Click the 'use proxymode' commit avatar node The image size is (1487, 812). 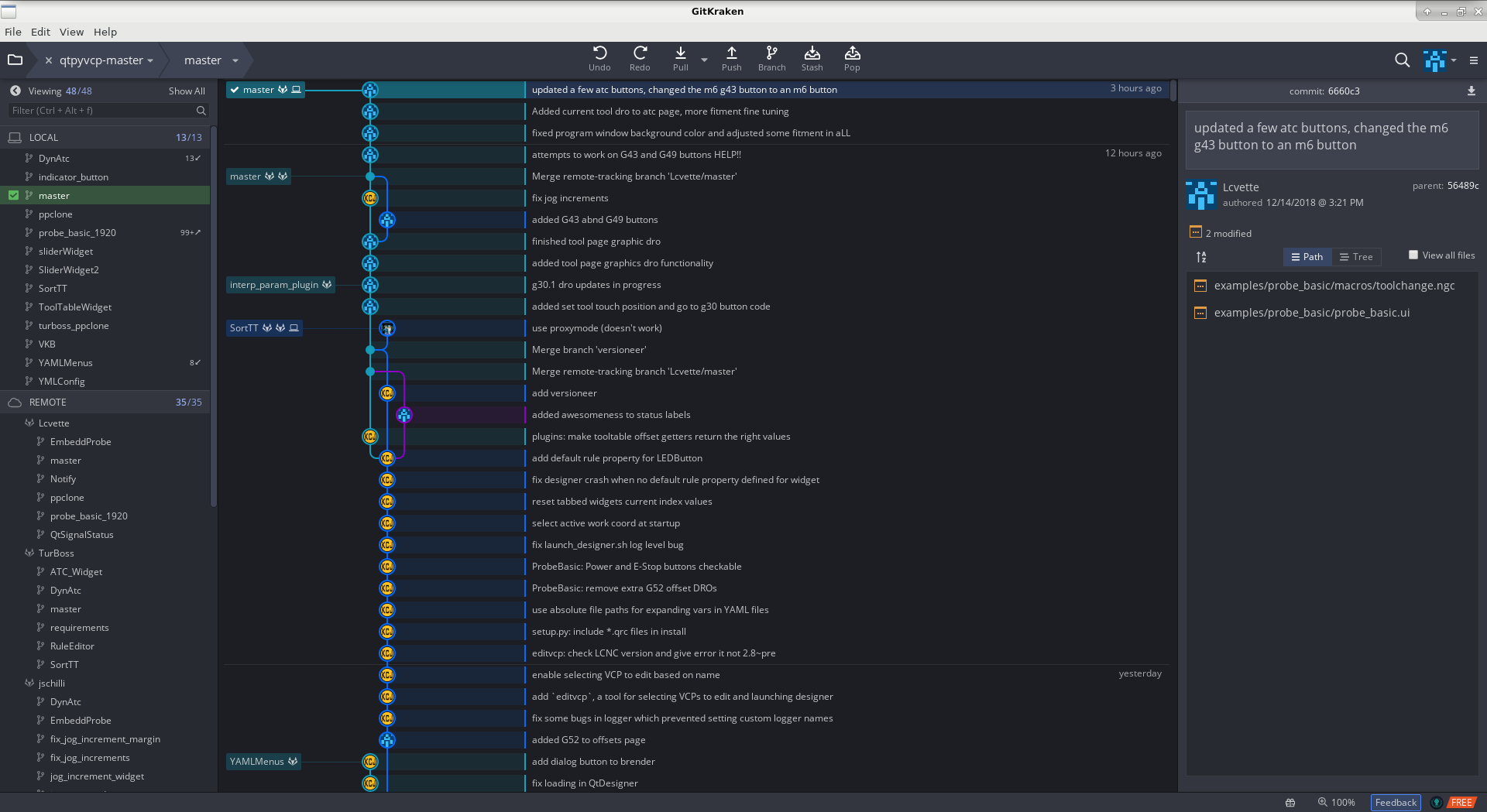[x=387, y=328]
